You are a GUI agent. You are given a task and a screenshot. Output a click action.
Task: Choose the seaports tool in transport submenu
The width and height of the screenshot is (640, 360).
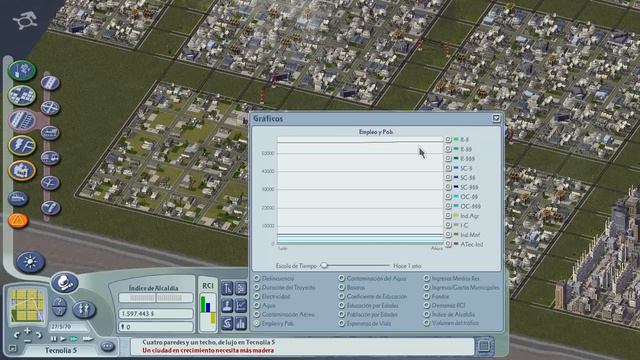coord(50,208)
